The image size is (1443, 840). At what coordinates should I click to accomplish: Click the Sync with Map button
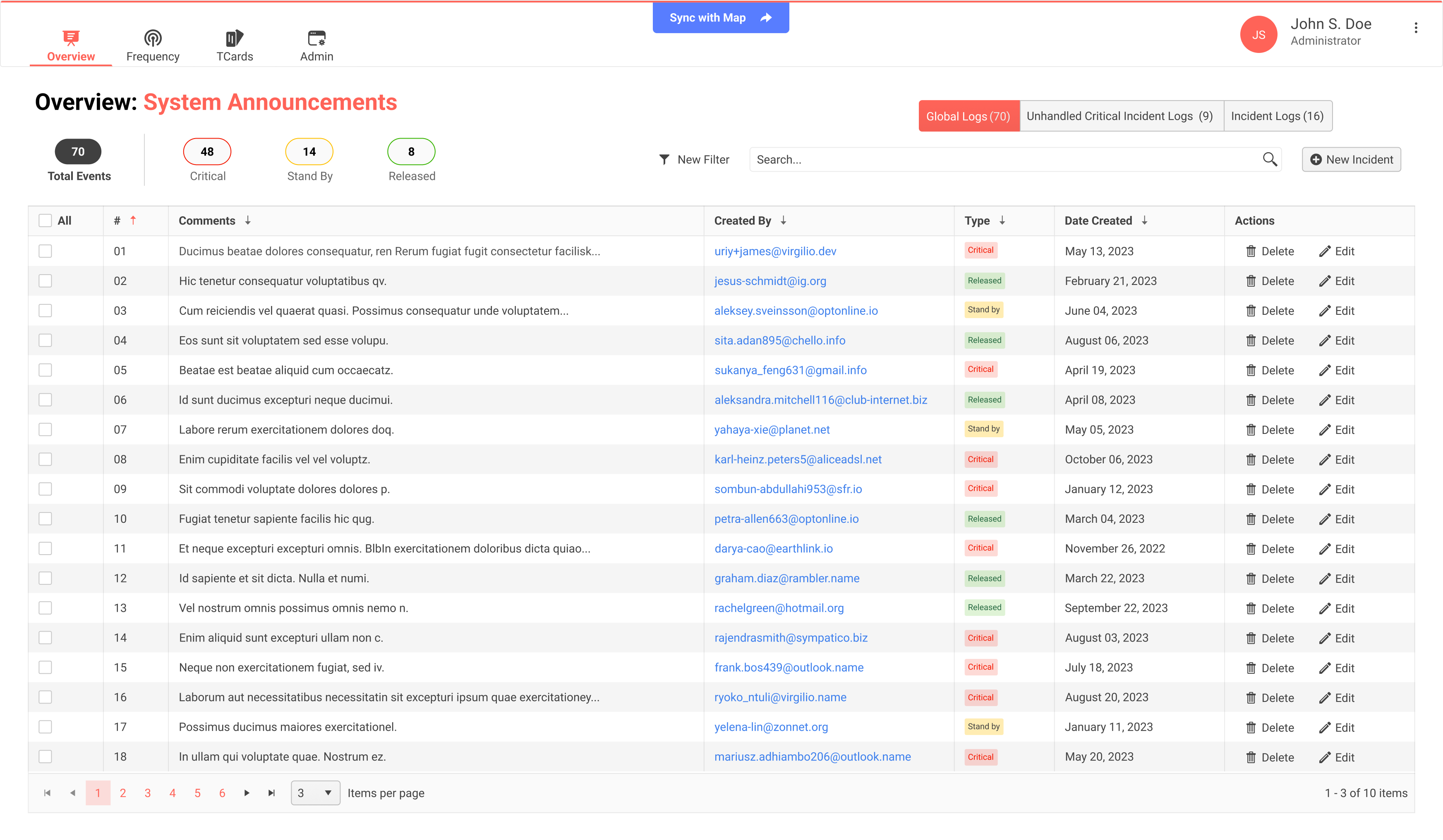pos(720,18)
